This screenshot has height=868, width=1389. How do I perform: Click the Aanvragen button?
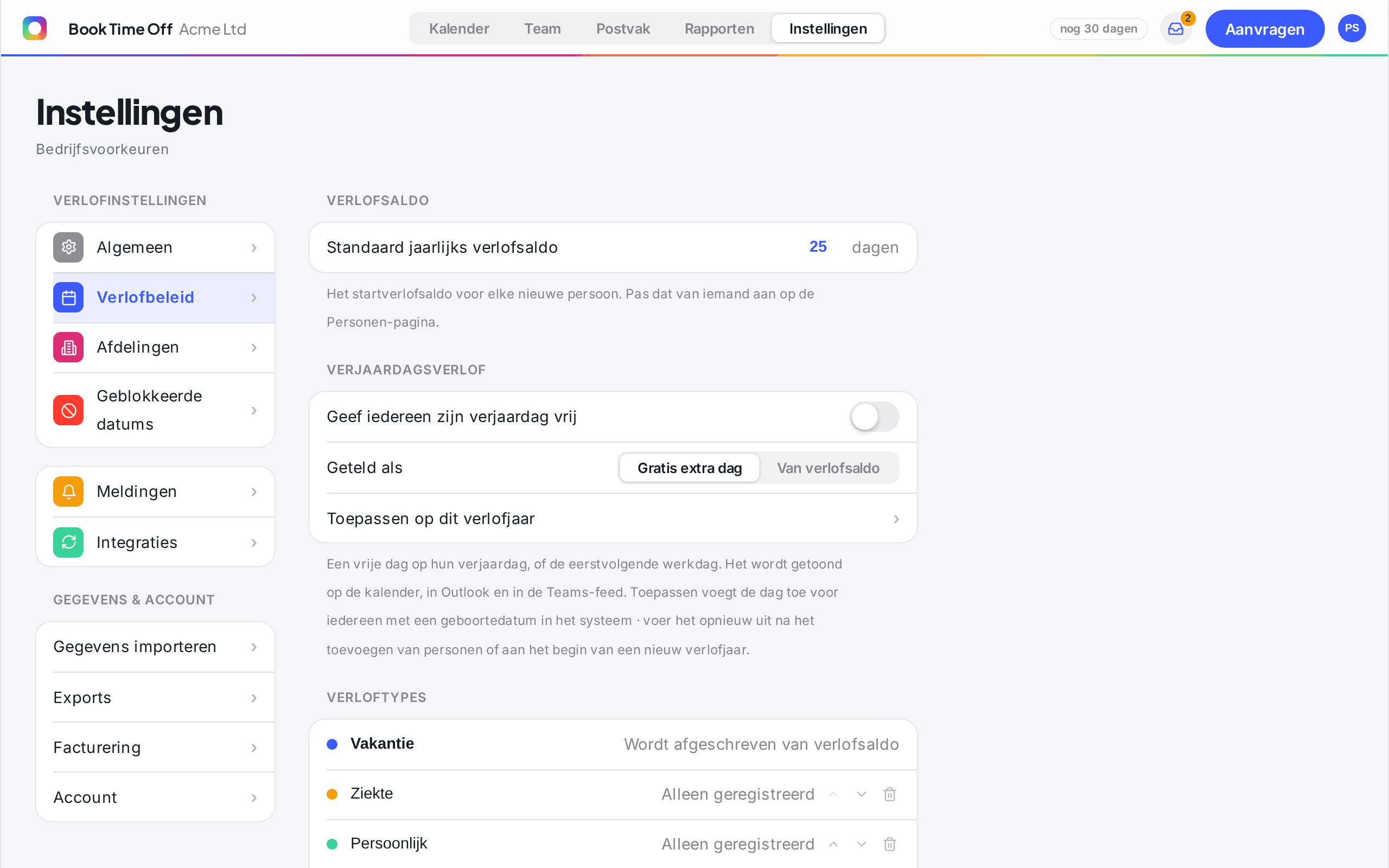point(1264,29)
